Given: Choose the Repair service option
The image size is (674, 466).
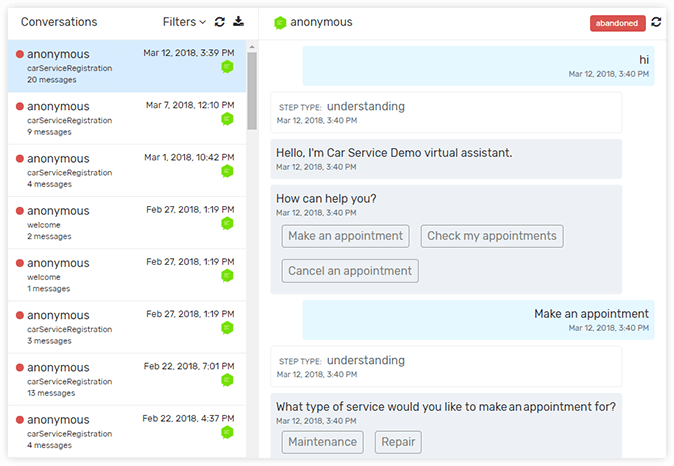Looking at the screenshot, I should tap(398, 442).
